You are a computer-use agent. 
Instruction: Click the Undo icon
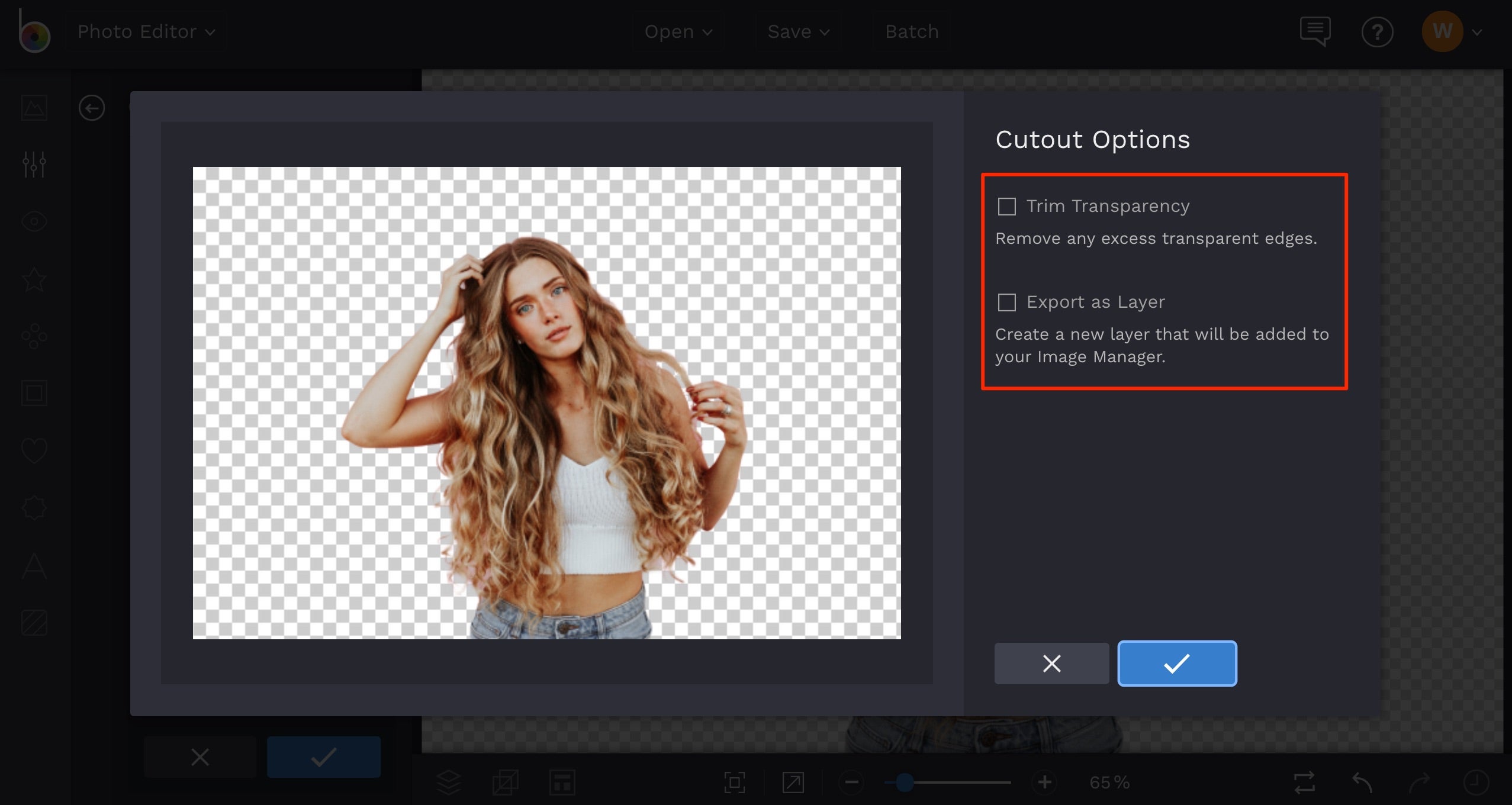pos(1360,781)
